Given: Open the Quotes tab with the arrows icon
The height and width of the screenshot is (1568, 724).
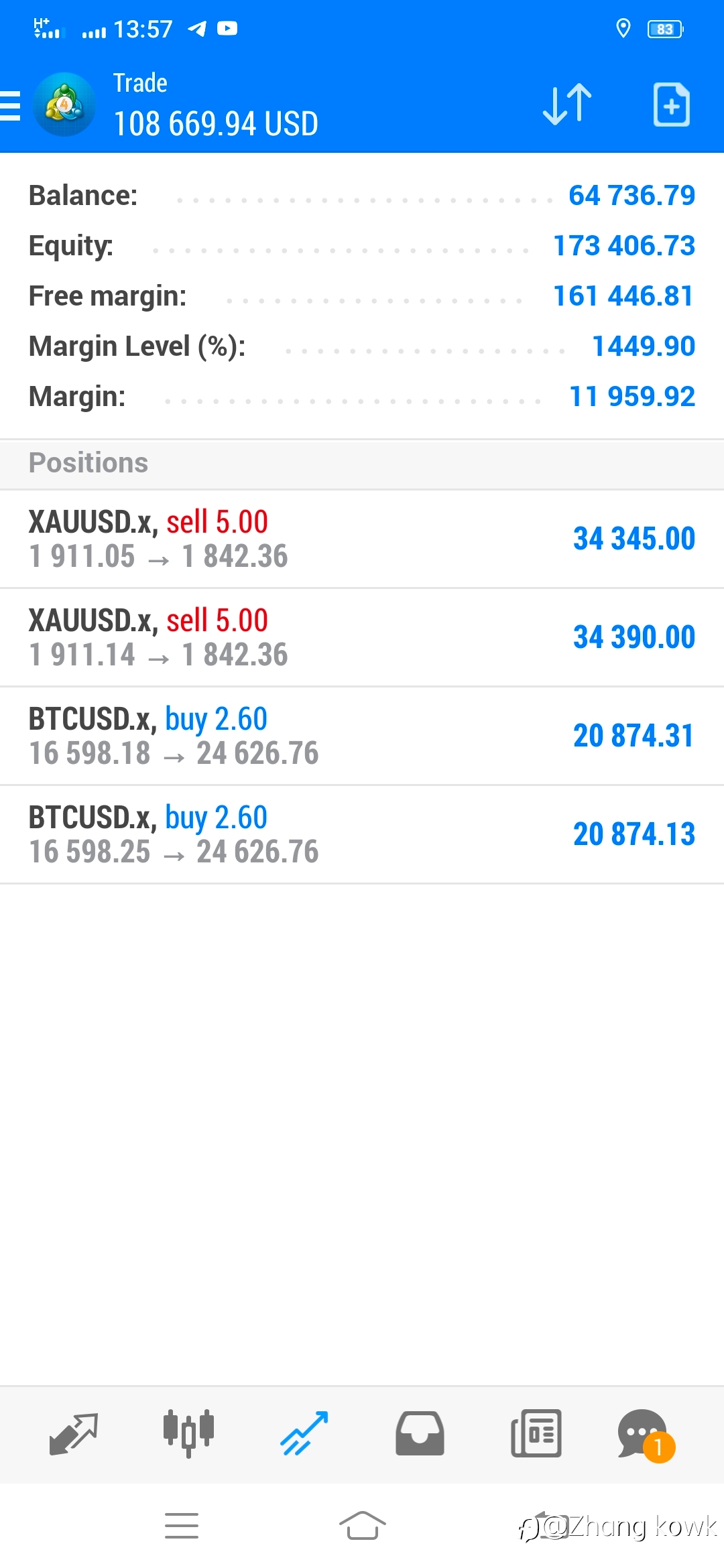Looking at the screenshot, I should [74, 1434].
